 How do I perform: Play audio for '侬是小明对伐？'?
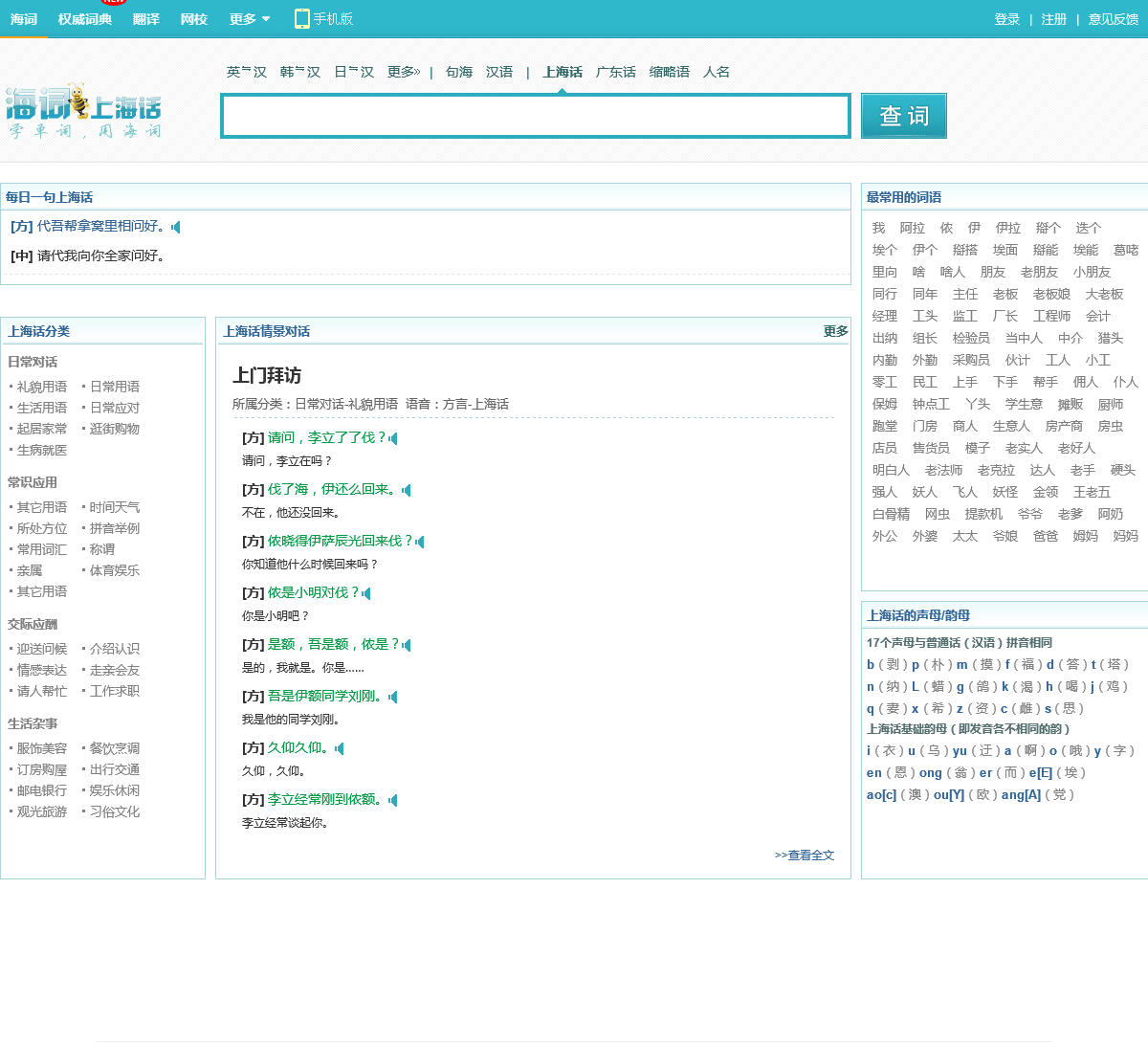point(366,593)
